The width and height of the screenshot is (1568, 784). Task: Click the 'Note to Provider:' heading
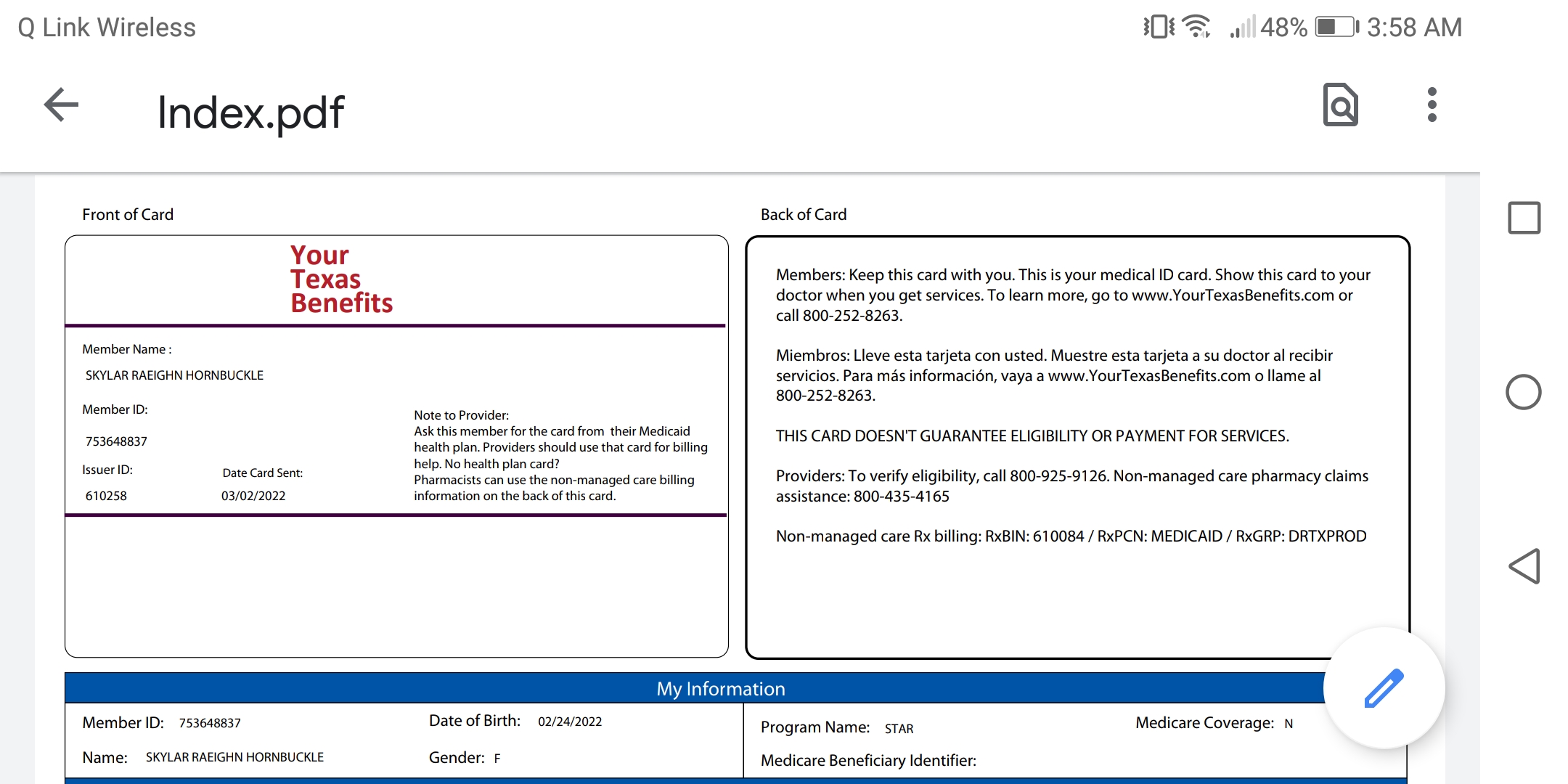coord(461,415)
